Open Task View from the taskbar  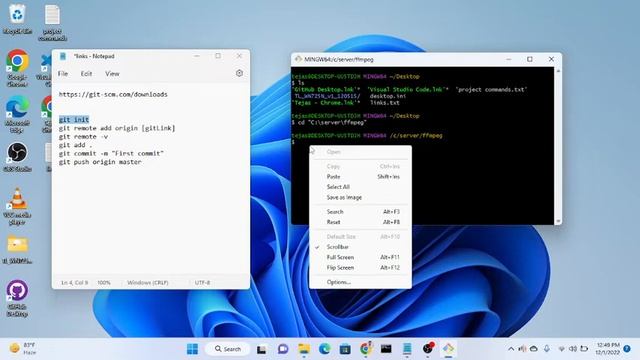tap(262, 349)
